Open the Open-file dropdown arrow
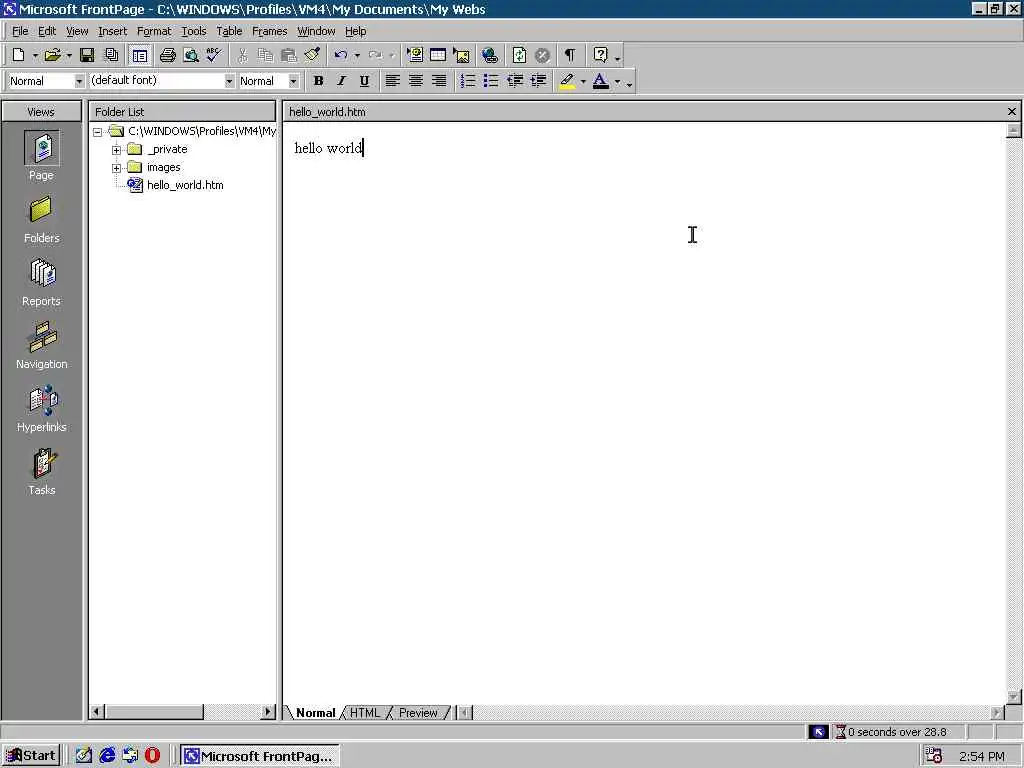The width and height of the screenshot is (1024, 768). point(69,56)
